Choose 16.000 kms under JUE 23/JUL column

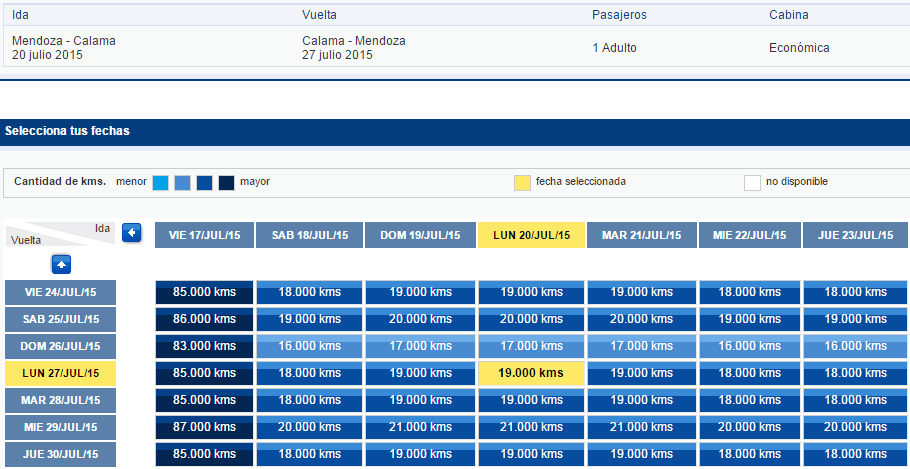[856, 347]
